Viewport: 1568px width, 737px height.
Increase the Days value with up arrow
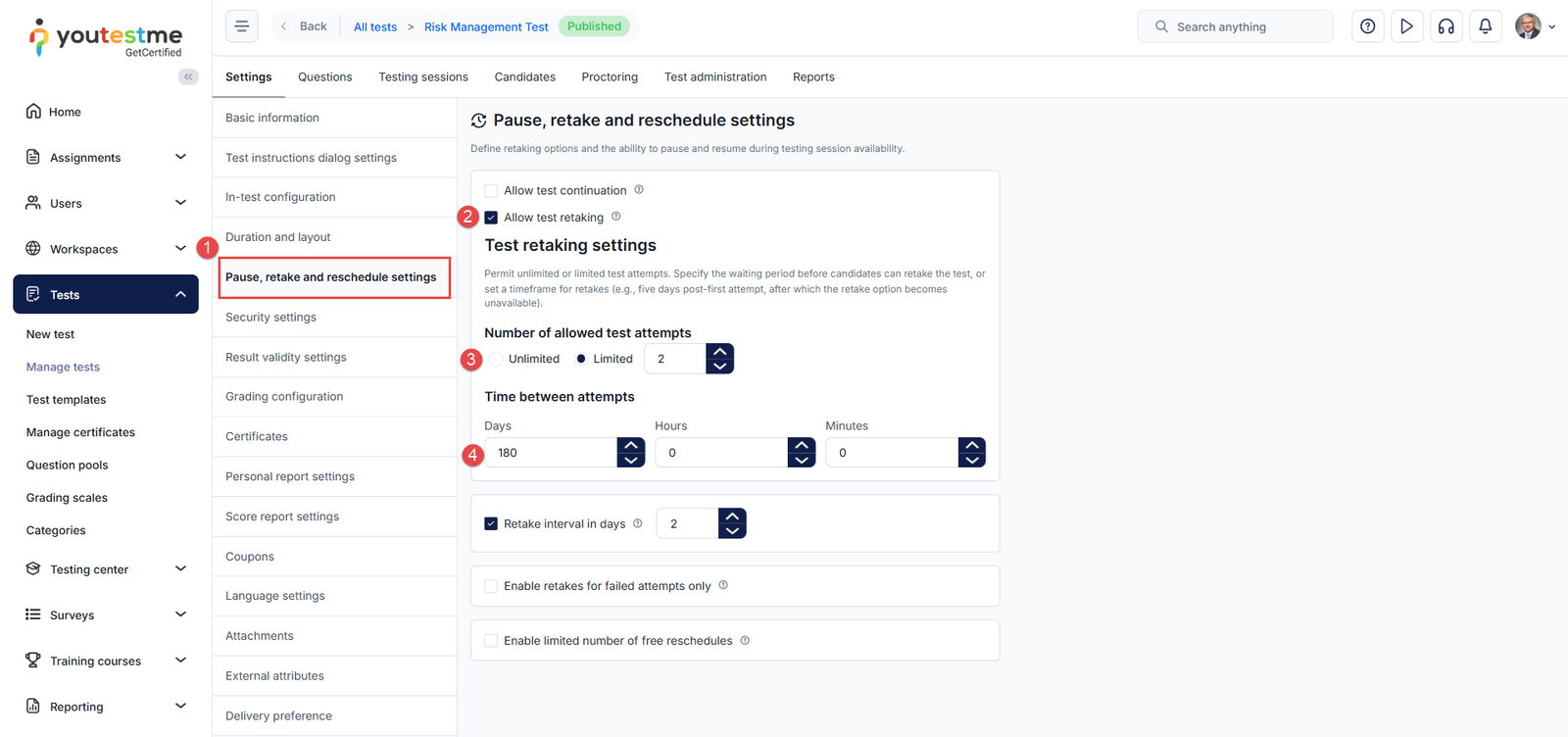(x=631, y=445)
